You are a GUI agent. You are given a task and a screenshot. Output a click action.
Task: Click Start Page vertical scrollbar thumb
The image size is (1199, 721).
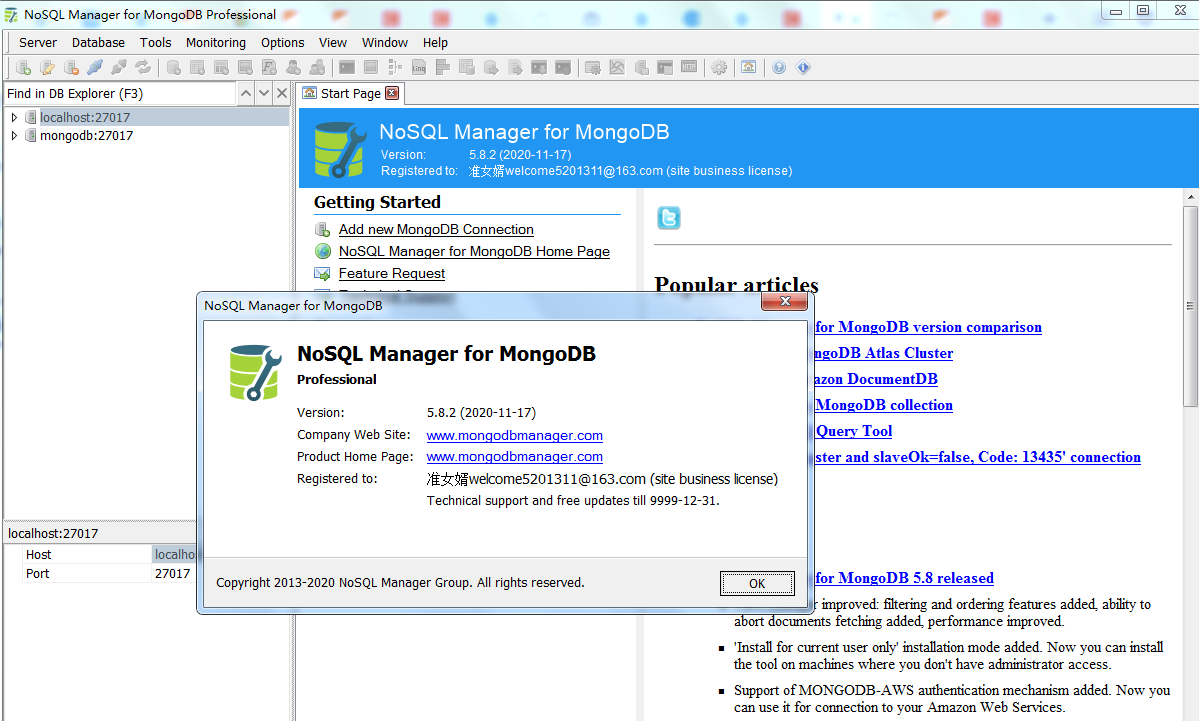tap(1191, 306)
